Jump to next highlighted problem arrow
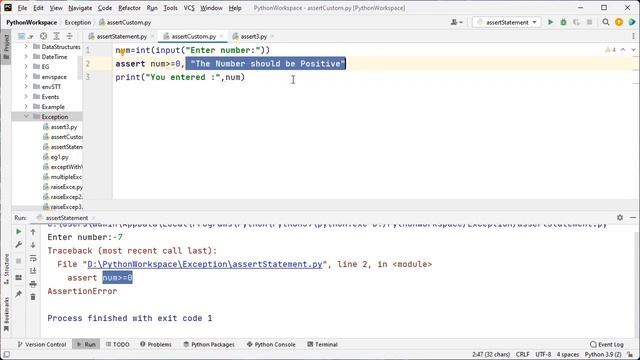Image resolution: width=640 pixels, height=360 pixels. [x=633, y=50]
